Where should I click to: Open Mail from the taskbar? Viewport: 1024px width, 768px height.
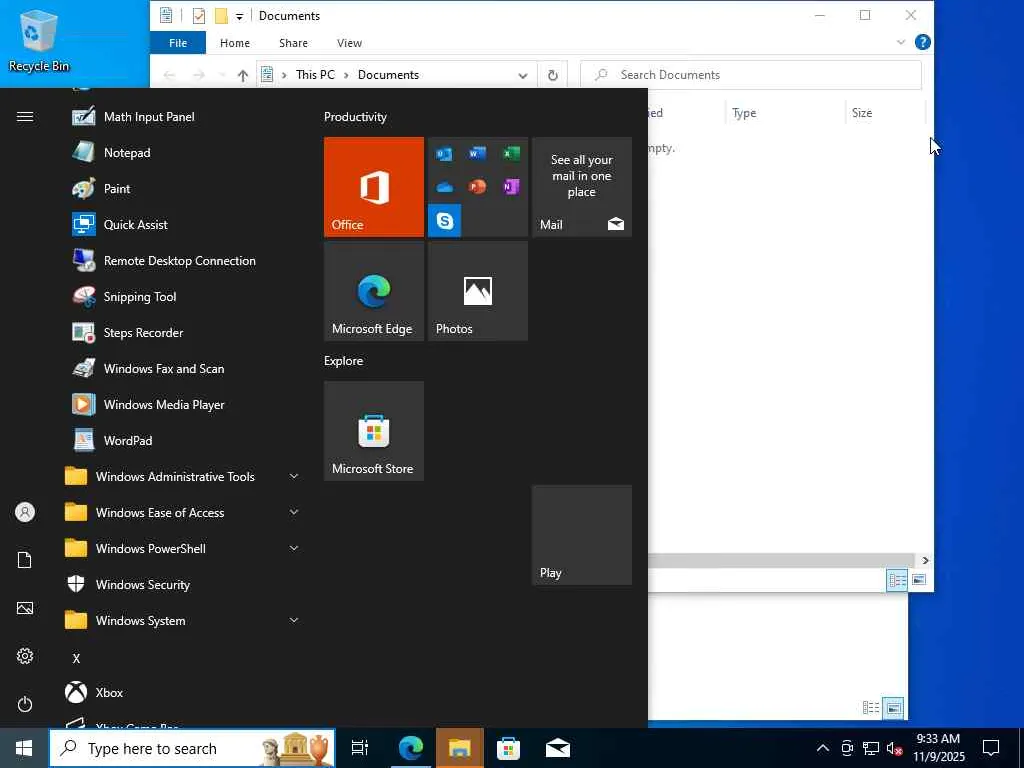pyautogui.click(x=558, y=748)
